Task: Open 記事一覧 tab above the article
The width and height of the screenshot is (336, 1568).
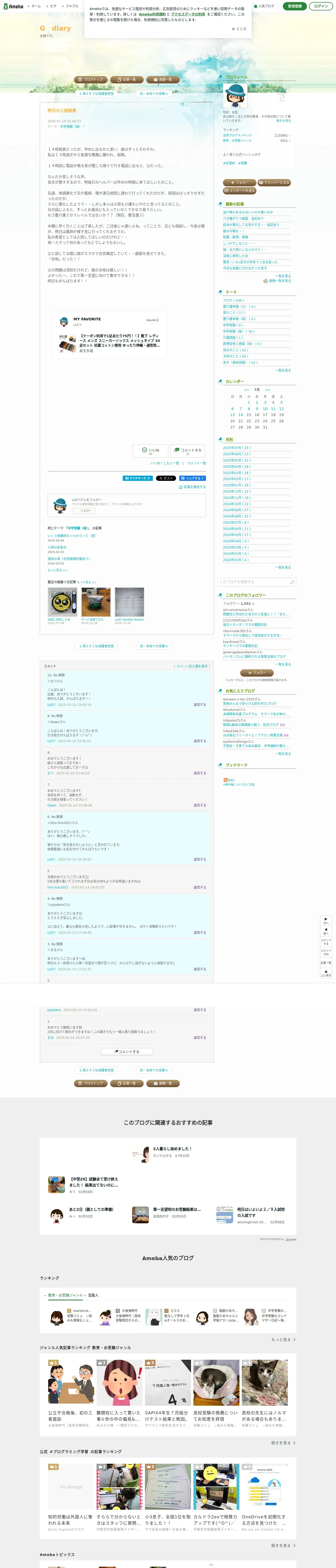Action: [x=127, y=80]
